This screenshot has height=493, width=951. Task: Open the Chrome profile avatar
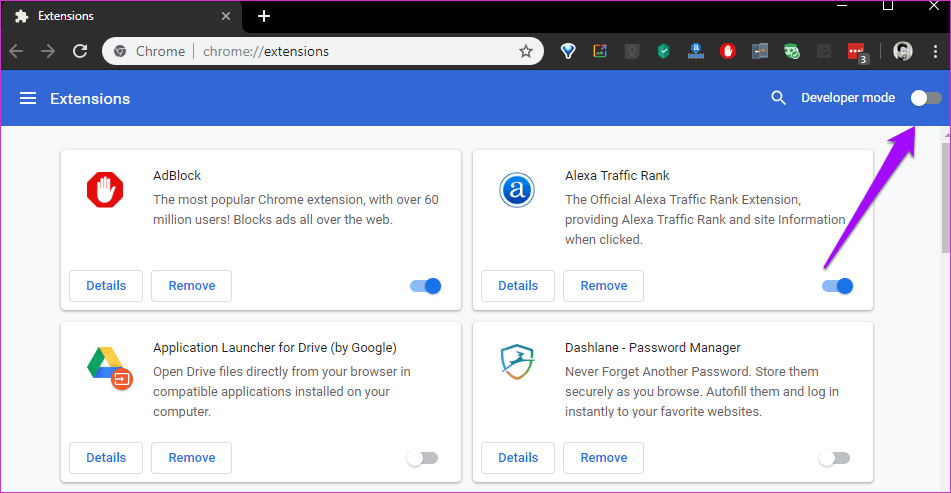[x=902, y=52]
